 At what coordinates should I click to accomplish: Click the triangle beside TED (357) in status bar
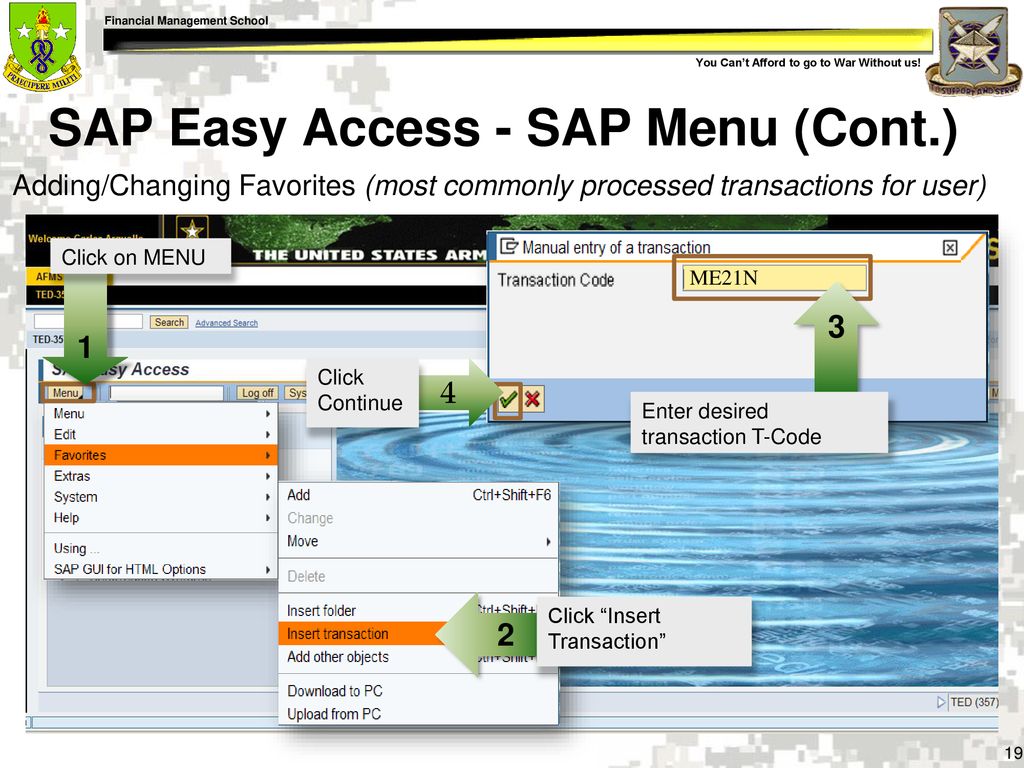click(x=941, y=702)
